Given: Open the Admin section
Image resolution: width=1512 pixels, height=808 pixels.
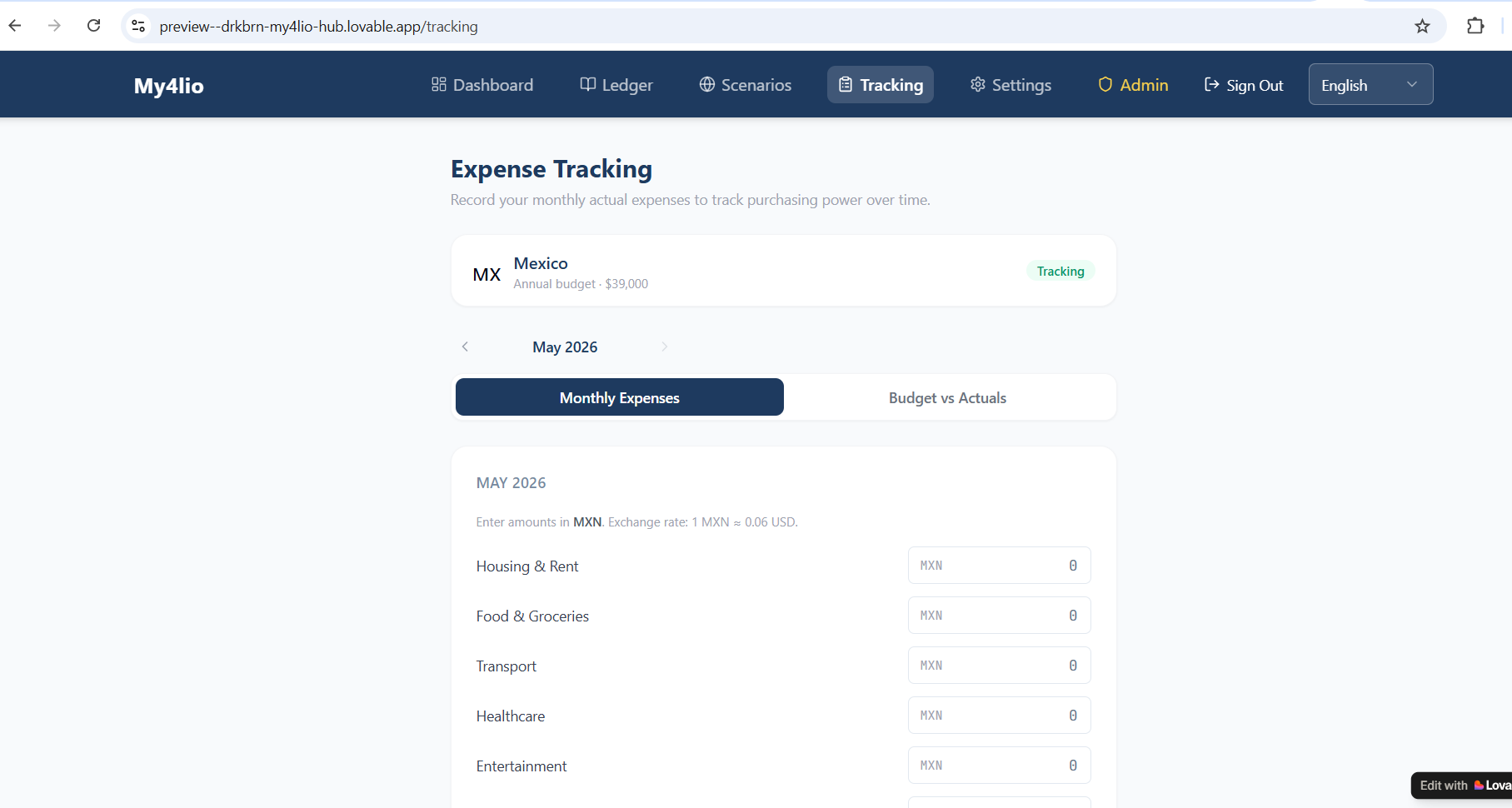Looking at the screenshot, I should 1133,85.
